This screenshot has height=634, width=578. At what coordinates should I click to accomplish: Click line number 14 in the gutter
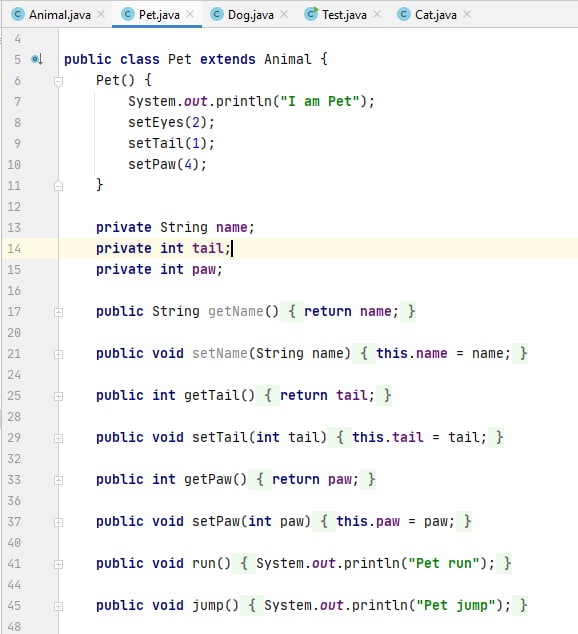coord(14,248)
